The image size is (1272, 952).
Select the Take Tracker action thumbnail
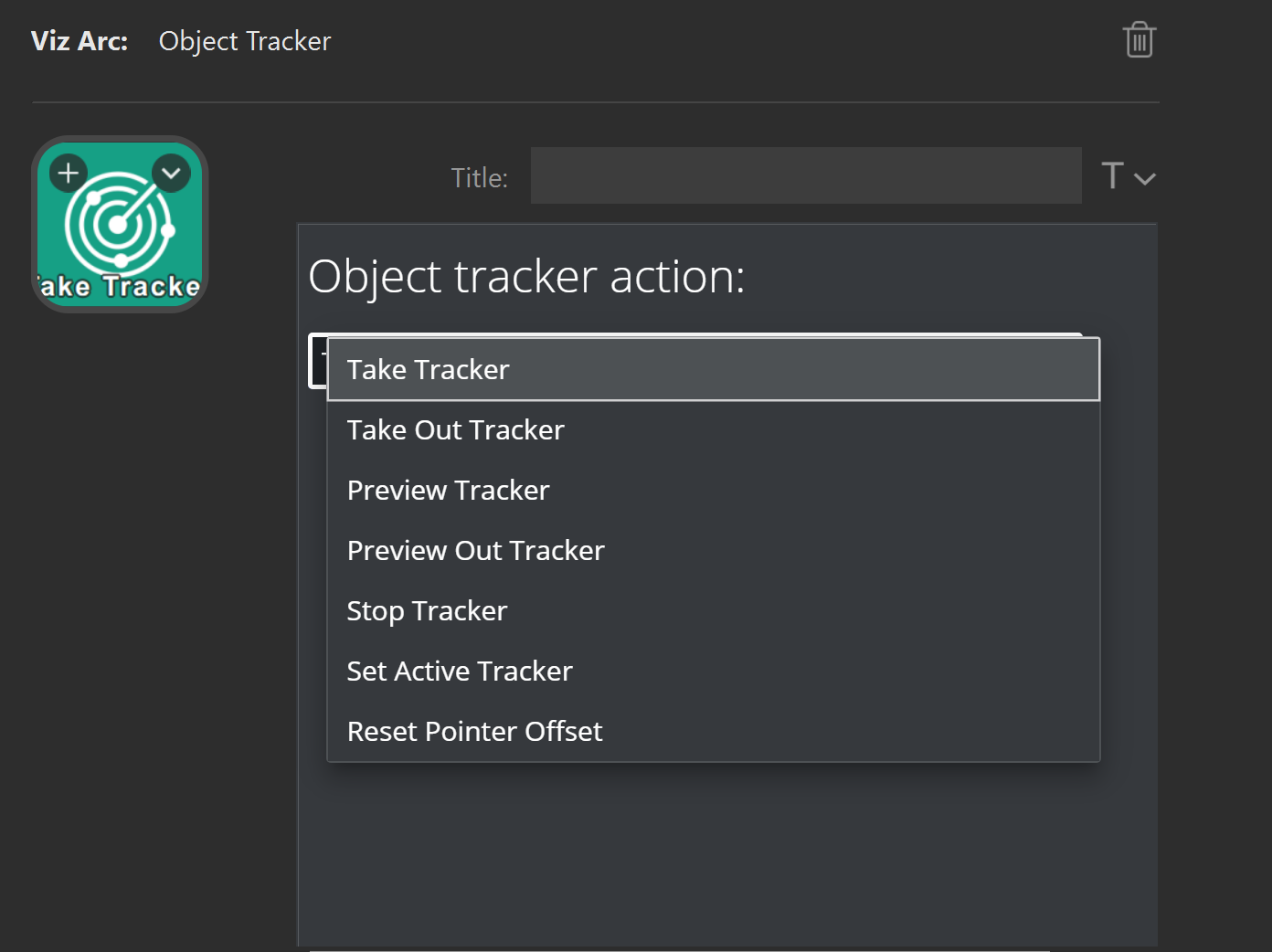click(120, 225)
